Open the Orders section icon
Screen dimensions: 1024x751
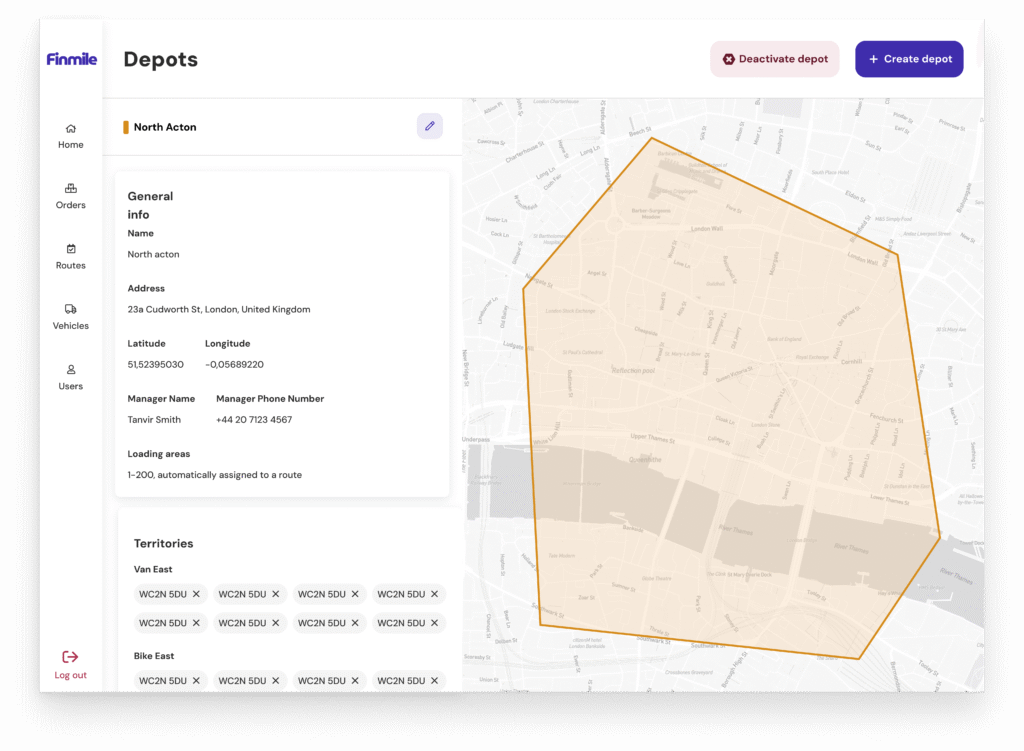[70, 188]
